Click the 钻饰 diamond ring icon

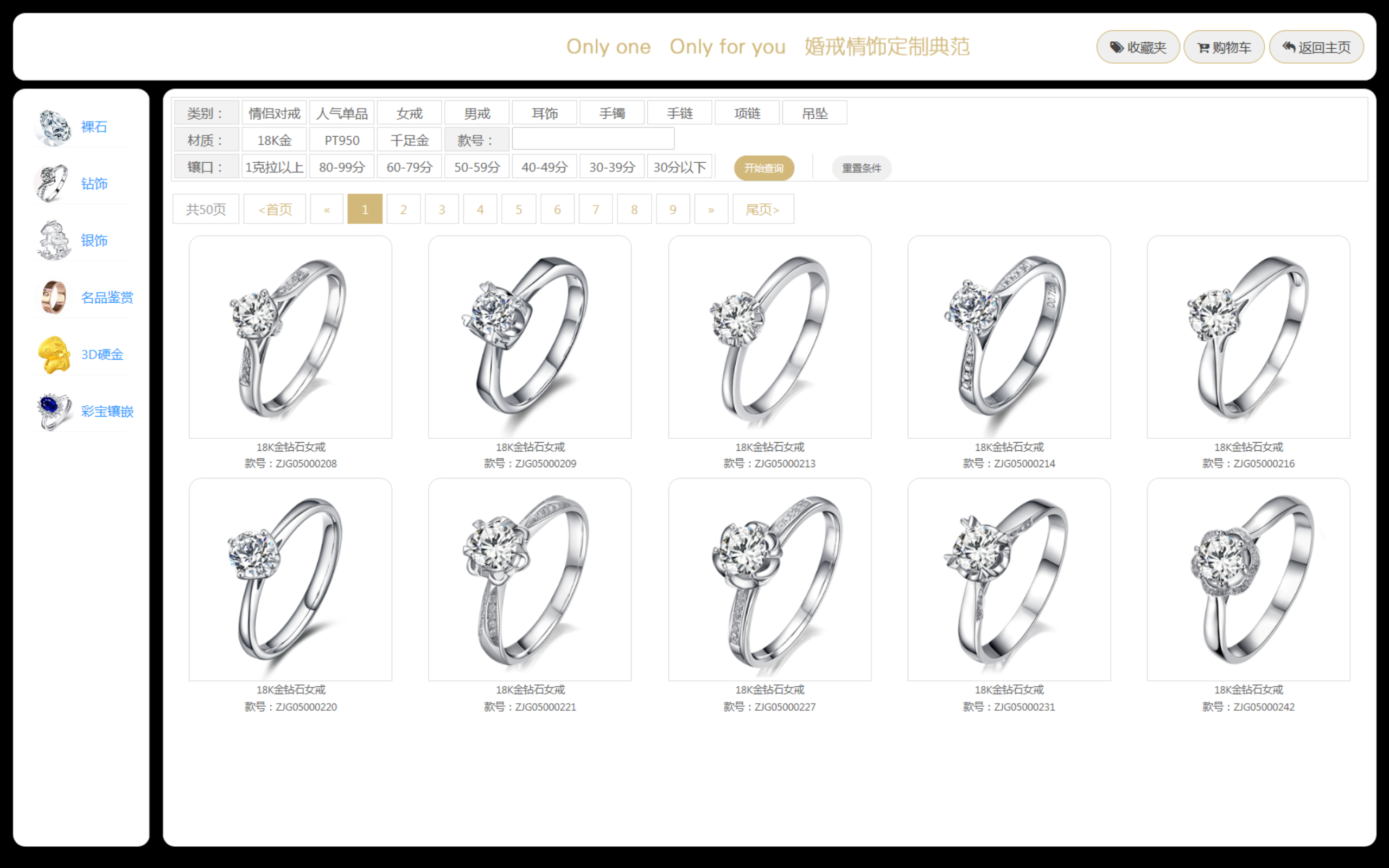[53, 184]
